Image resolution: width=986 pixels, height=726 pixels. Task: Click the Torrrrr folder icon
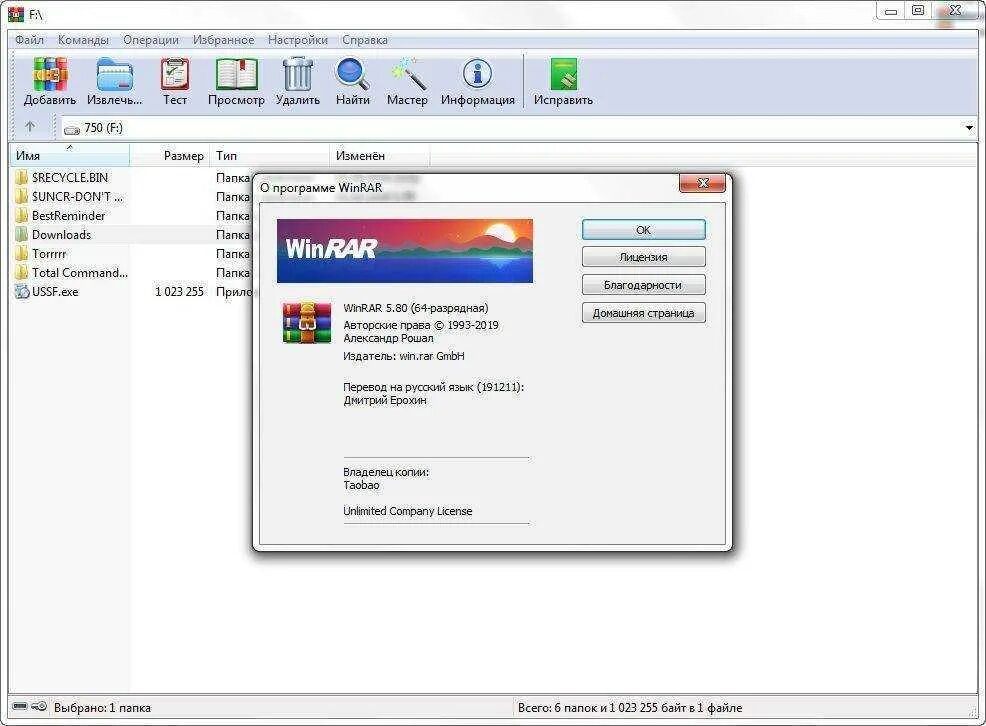22,254
